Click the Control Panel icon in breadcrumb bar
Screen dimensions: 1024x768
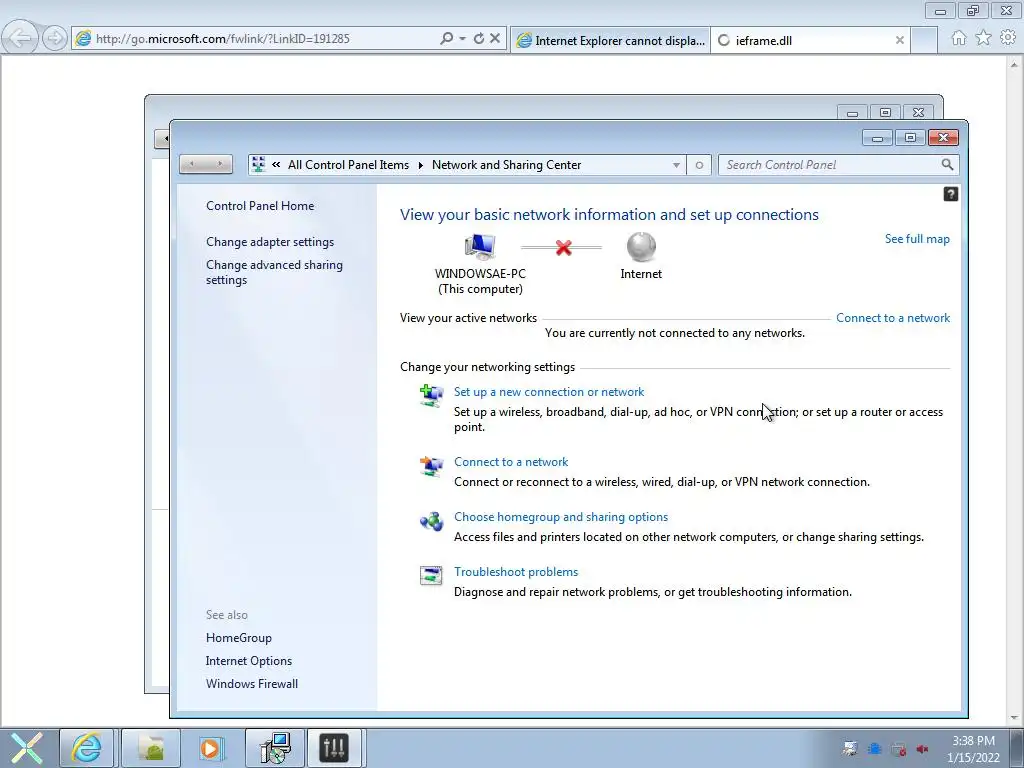[259, 165]
